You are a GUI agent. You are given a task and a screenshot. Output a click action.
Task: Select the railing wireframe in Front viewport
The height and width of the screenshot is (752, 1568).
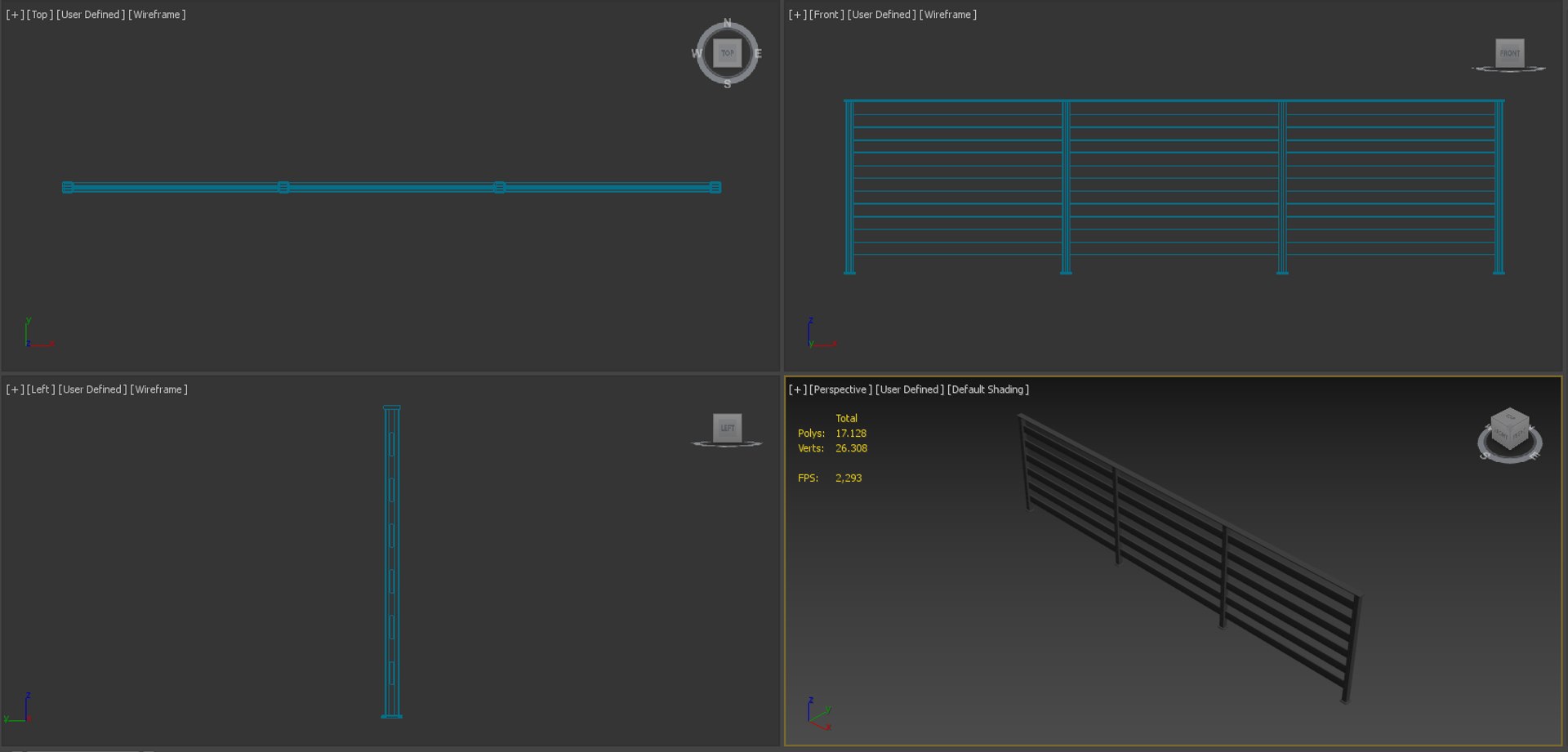tap(1174, 187)
